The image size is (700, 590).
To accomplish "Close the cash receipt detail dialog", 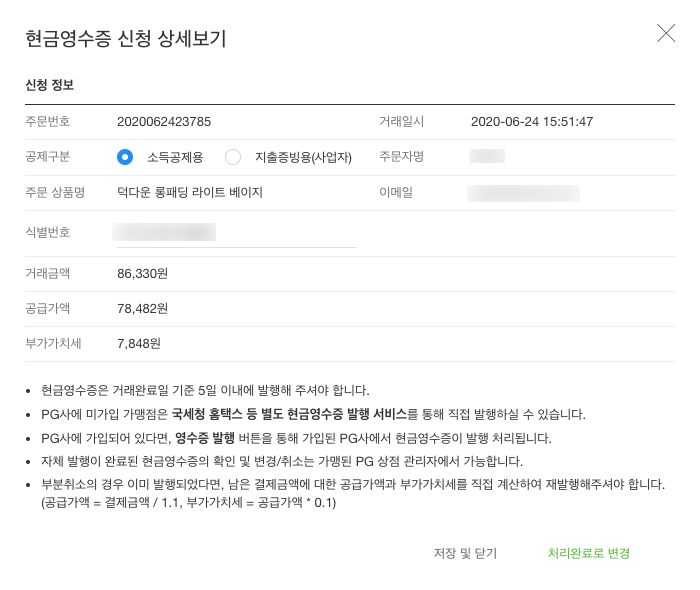I will click(x=666, y=33).
